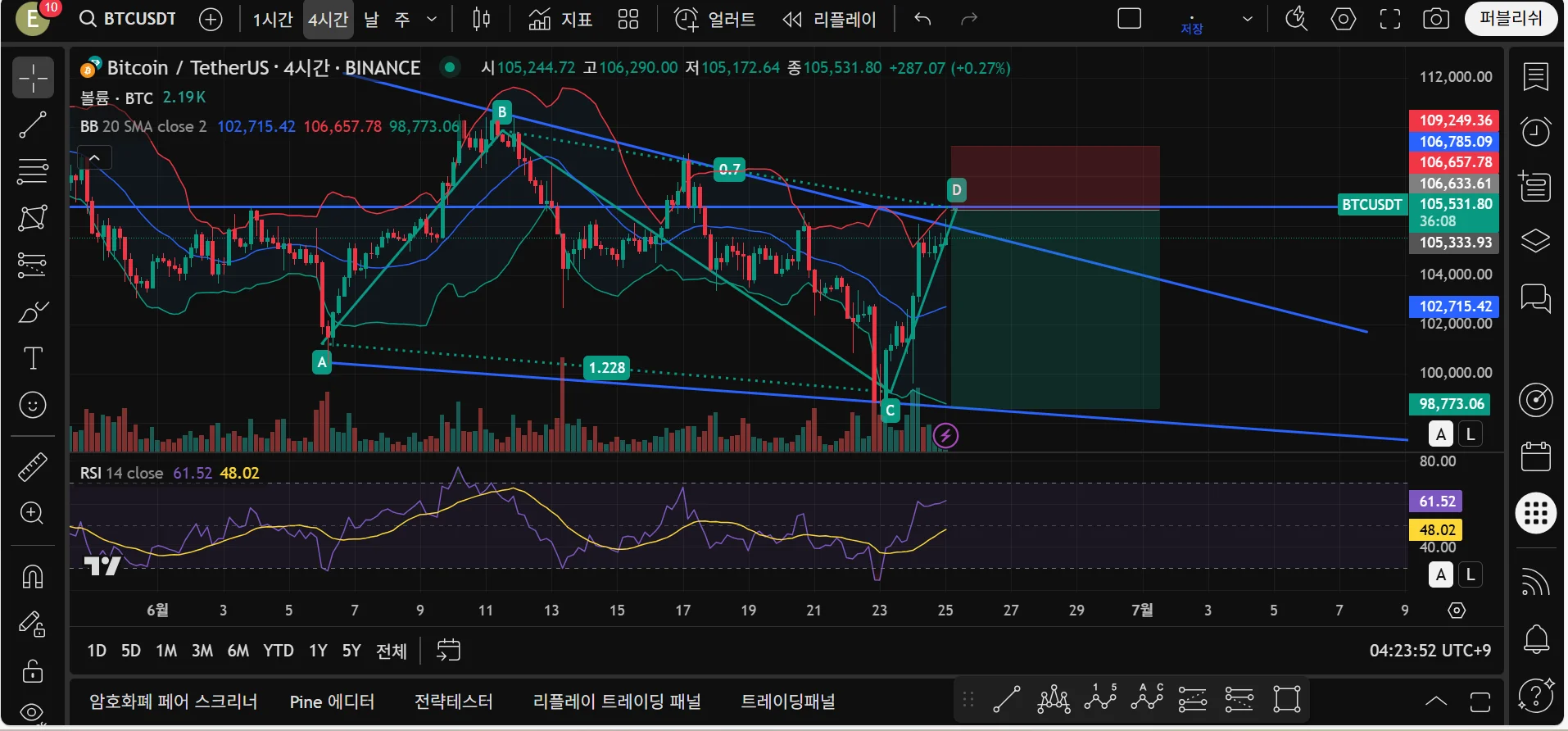
Task: Open the 리플레이 트레이딩 패널 tab
Action: (x=617, y=701)
